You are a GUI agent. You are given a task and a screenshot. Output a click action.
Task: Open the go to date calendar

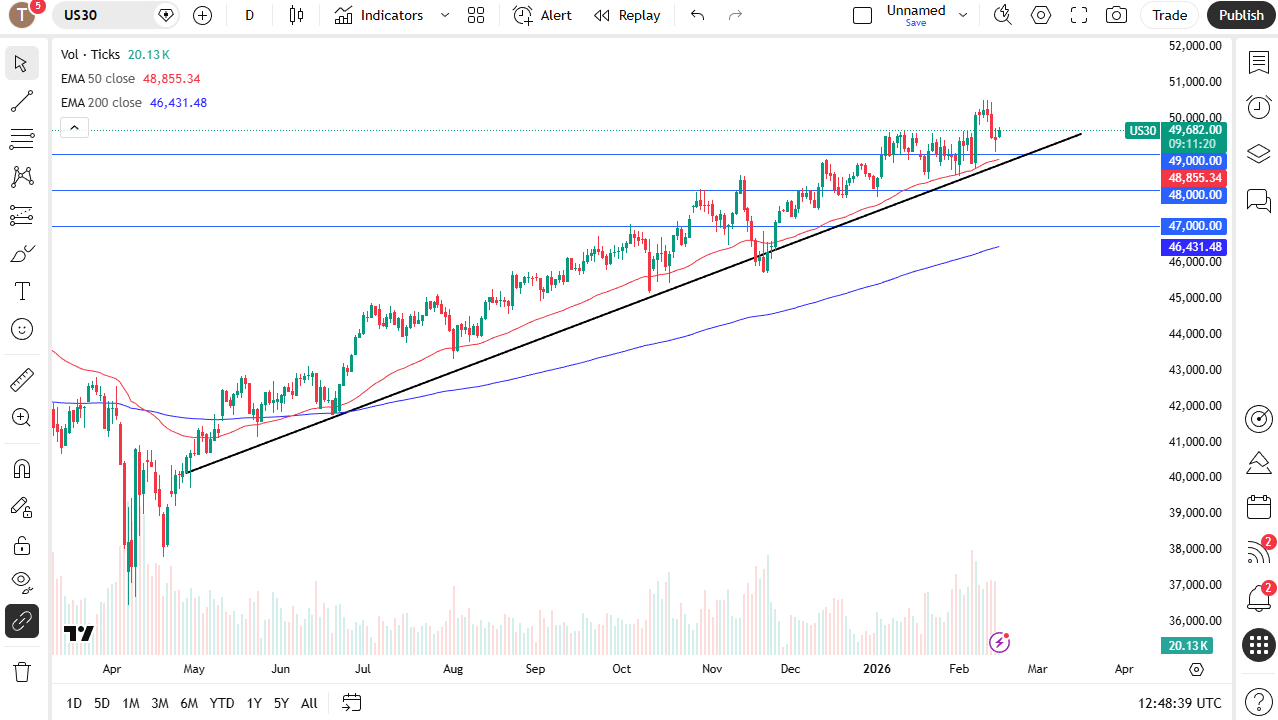pyautogui.click(x=351, y=703)
